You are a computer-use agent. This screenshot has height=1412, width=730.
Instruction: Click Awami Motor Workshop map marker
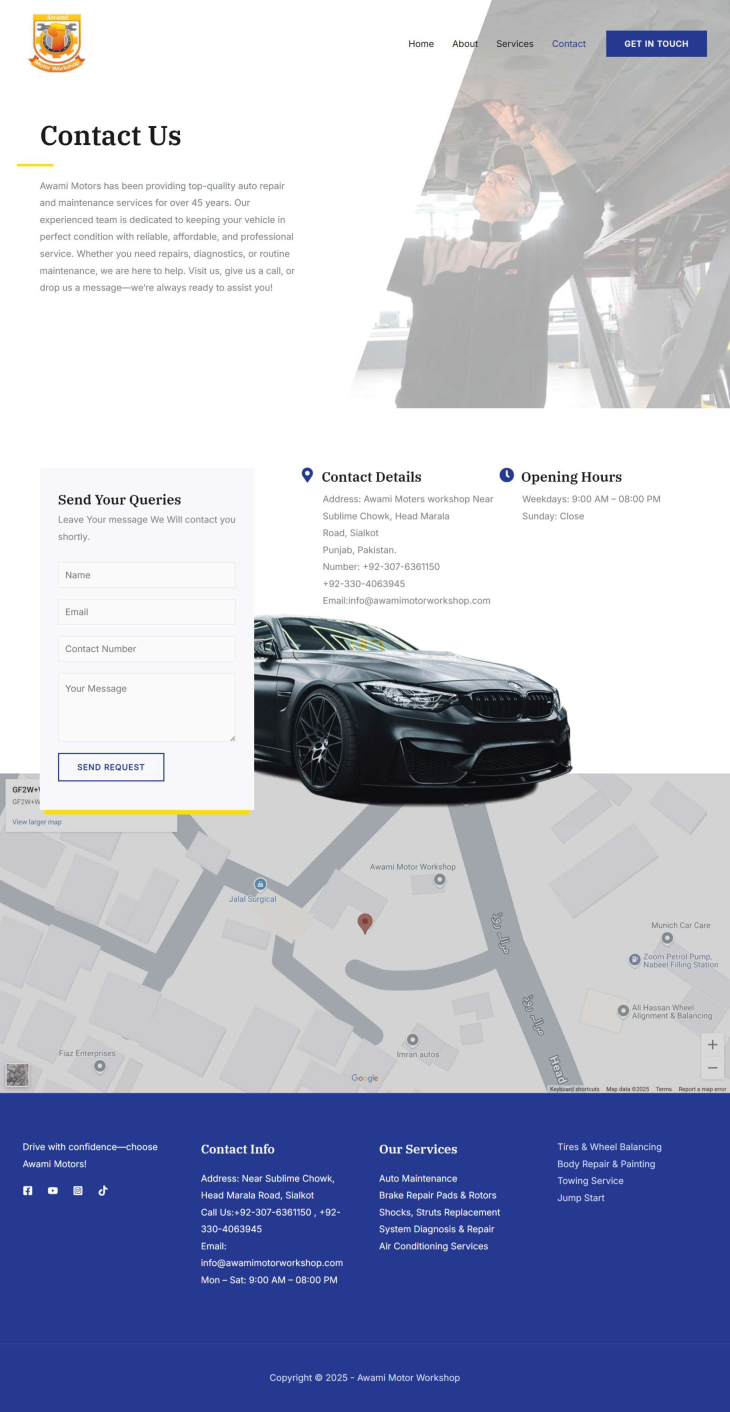(440, 879)
